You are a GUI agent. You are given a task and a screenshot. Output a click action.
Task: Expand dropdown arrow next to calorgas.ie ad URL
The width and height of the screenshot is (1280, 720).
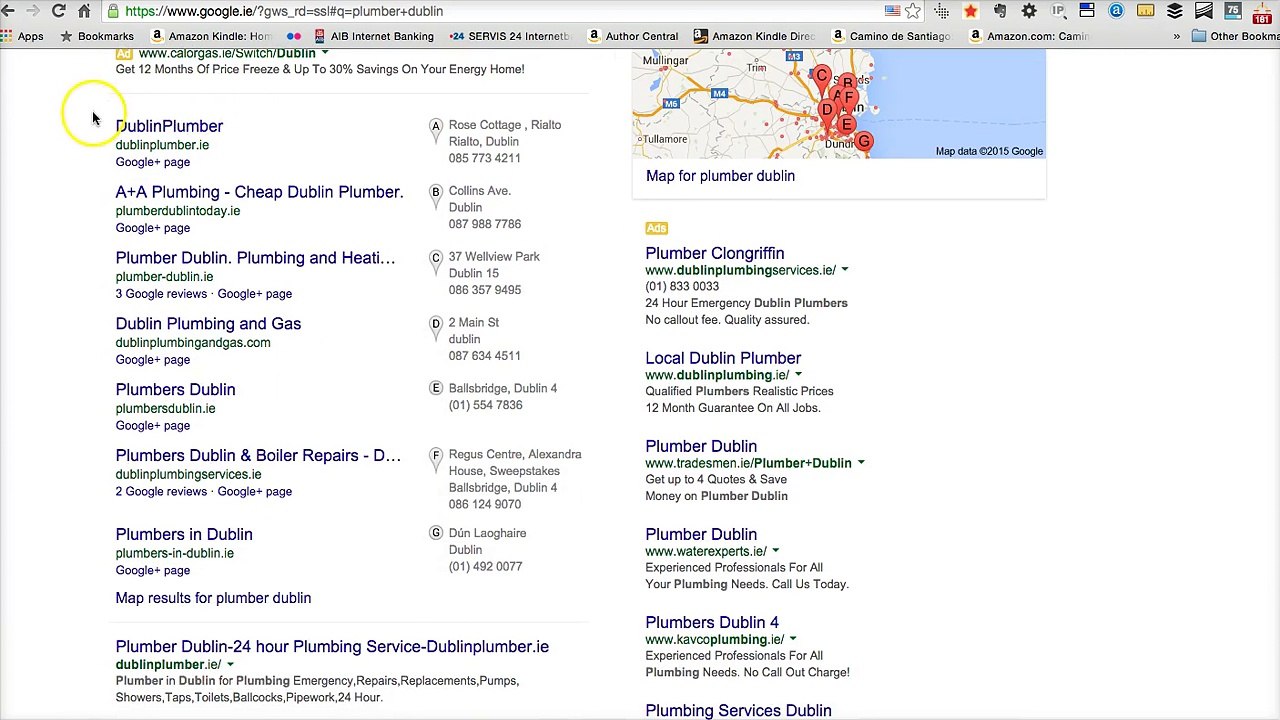pos(325,53)
